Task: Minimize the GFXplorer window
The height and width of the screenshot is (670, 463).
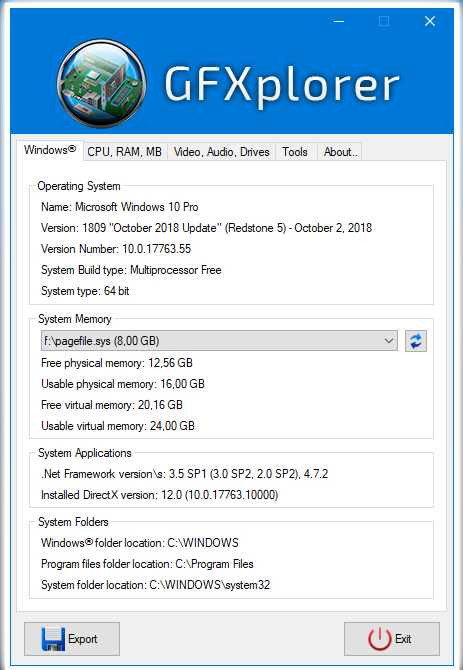Action: [x=339, y=21]
